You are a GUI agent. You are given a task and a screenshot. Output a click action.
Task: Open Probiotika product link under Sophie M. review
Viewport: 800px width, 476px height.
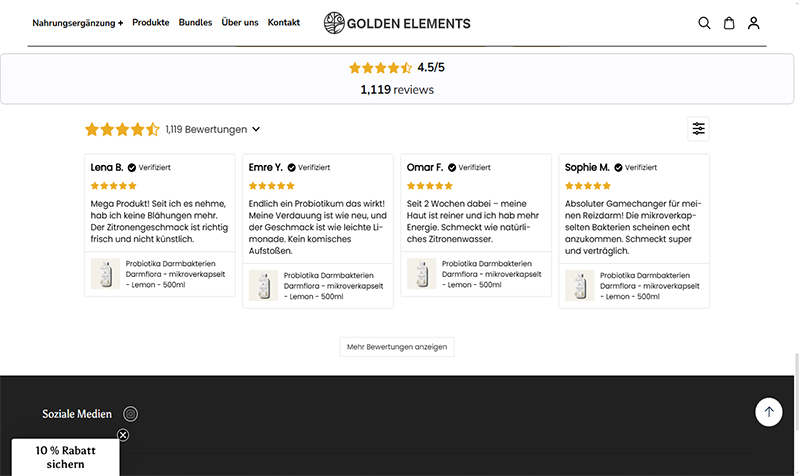649,286
